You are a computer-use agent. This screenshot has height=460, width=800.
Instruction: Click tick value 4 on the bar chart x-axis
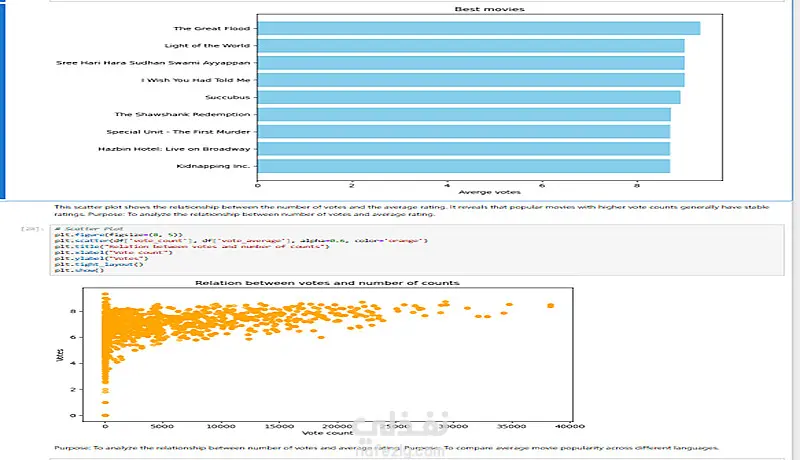click(x=447, y=186)
